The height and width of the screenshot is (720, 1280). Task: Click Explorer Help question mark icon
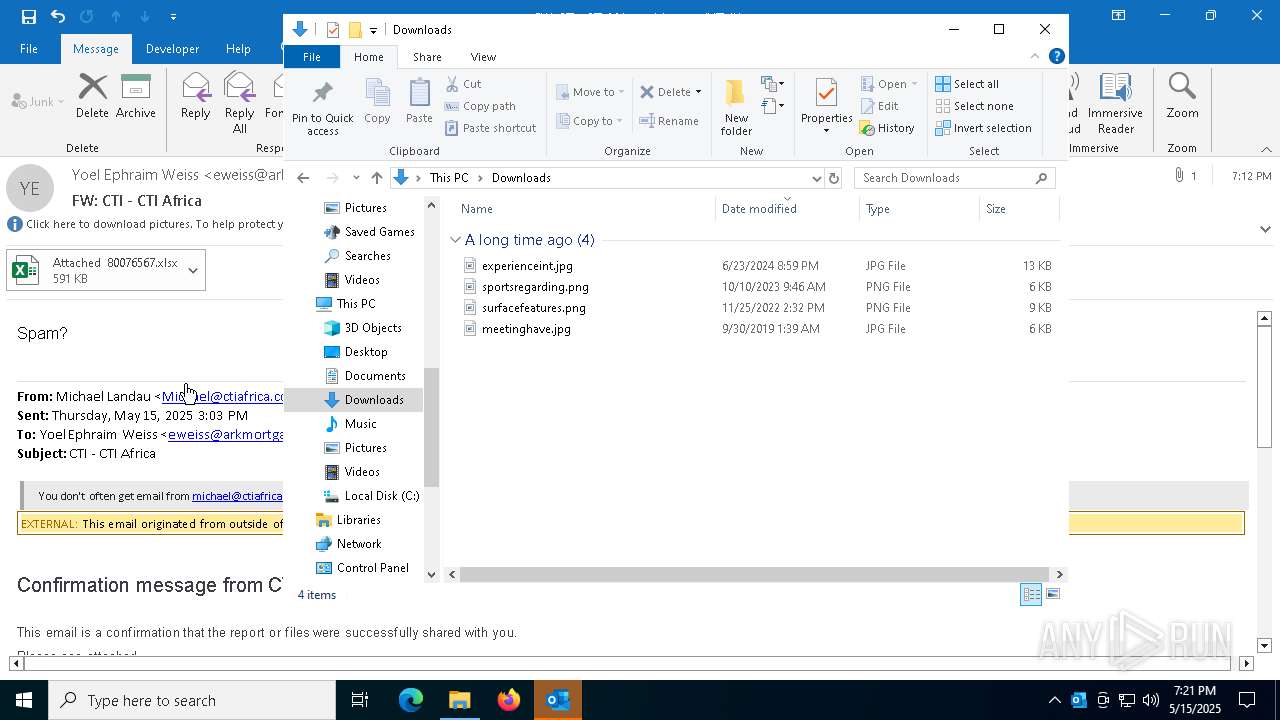[x=1057, y=57]
